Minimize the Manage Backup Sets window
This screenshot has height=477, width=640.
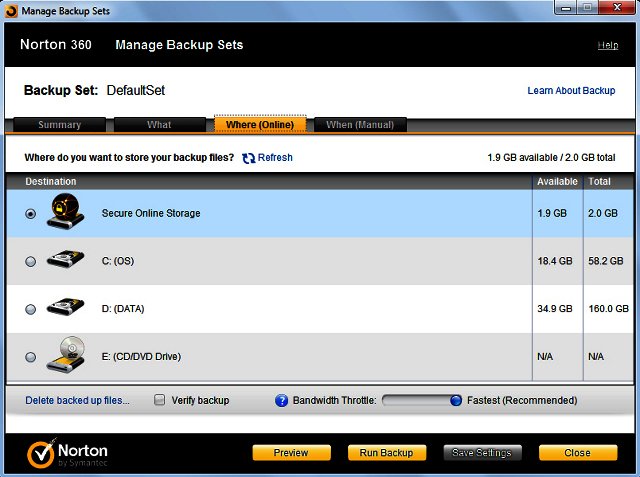(566, 8)
